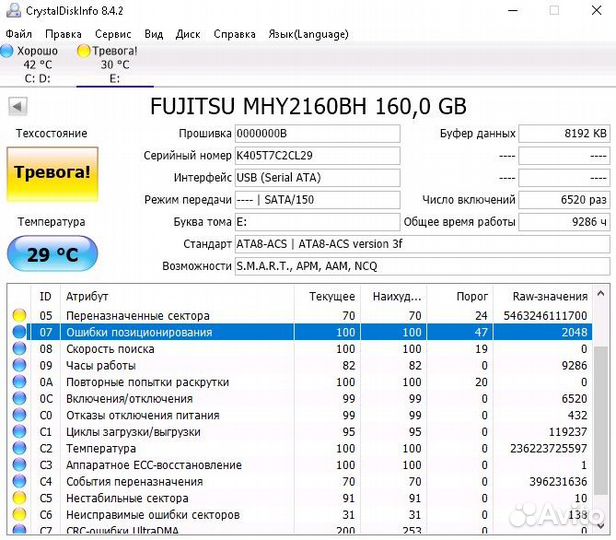Click the 29 °C temperature button
The width and height of the screenshot is (616, 540).
tap(52, 254)
